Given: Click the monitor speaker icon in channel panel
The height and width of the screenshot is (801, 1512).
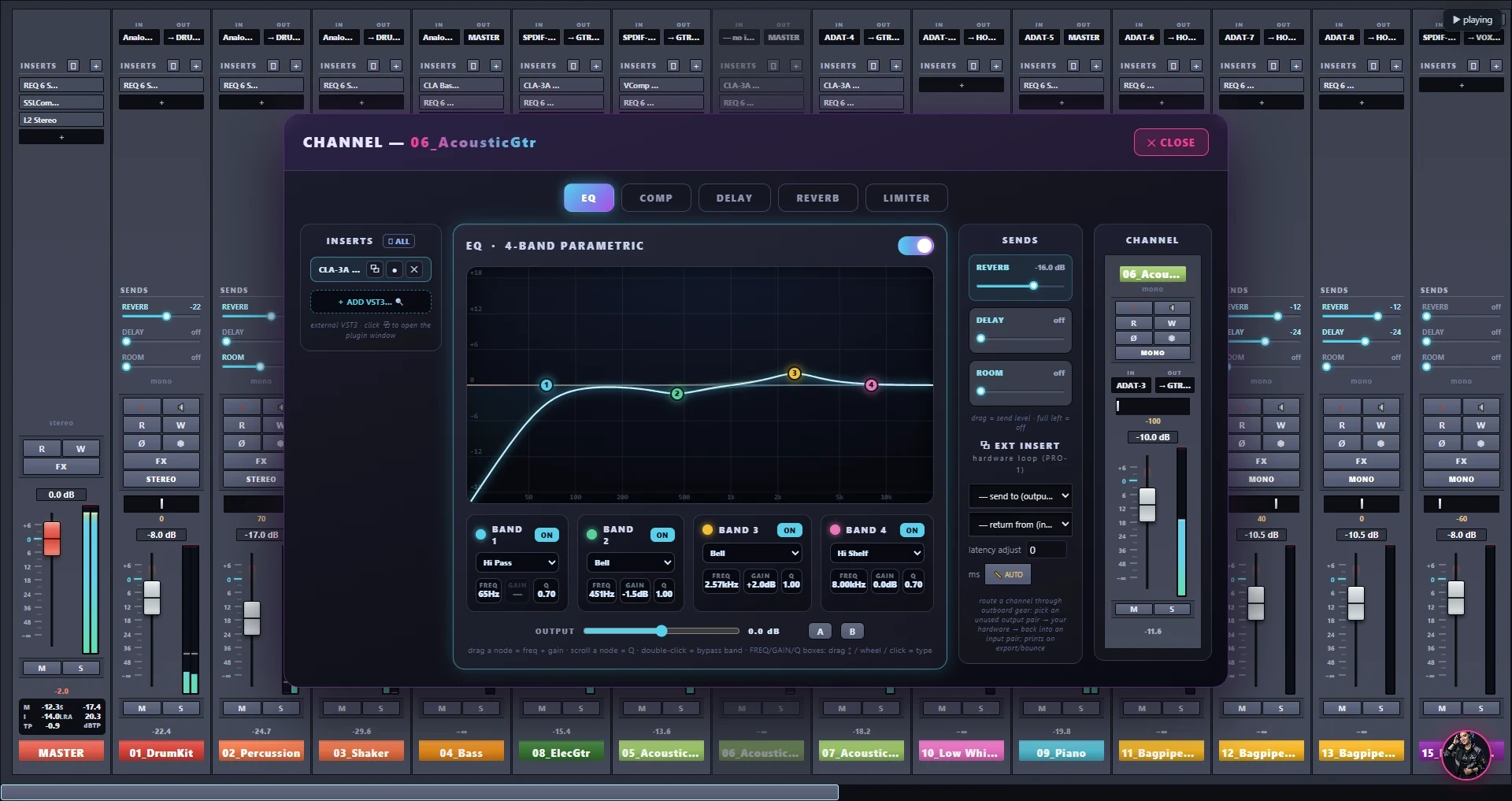Looking at the screenshot, I should click(x=1172, y=308).
